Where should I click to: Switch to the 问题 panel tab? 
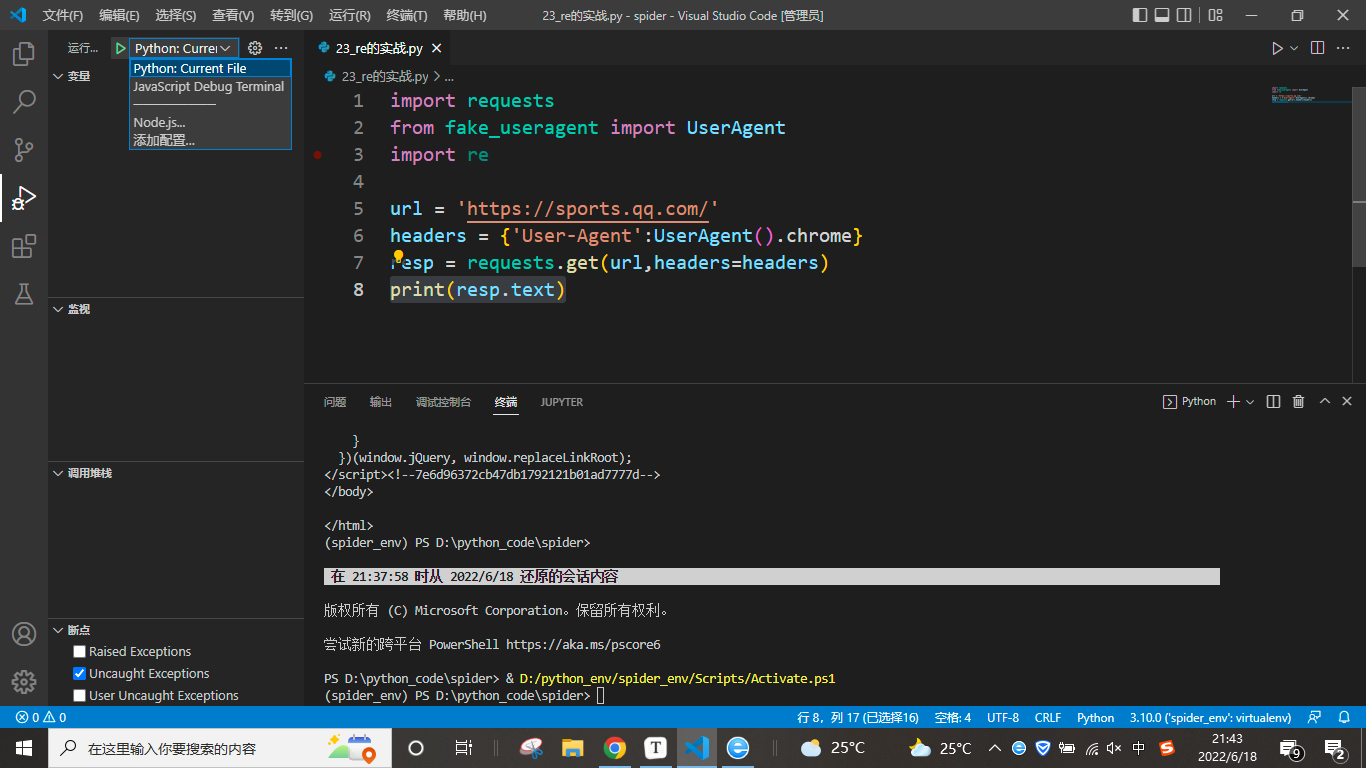coord(335,402)
